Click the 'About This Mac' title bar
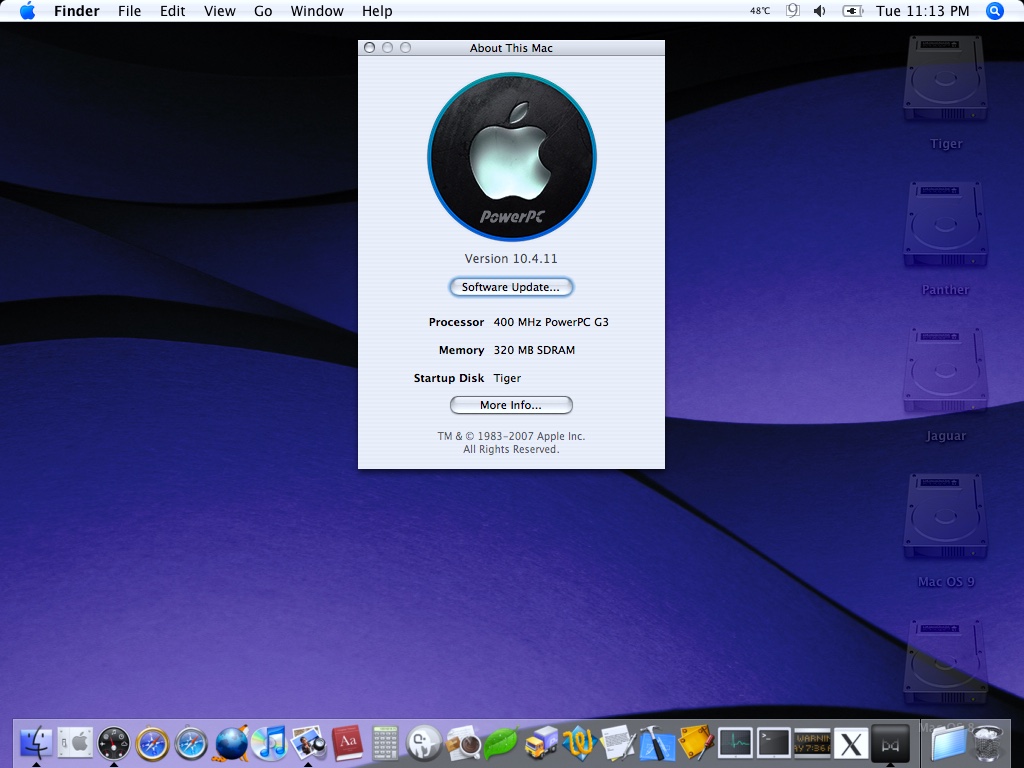Viewport: 1024px width, 768px height. [x=511, y=48]
